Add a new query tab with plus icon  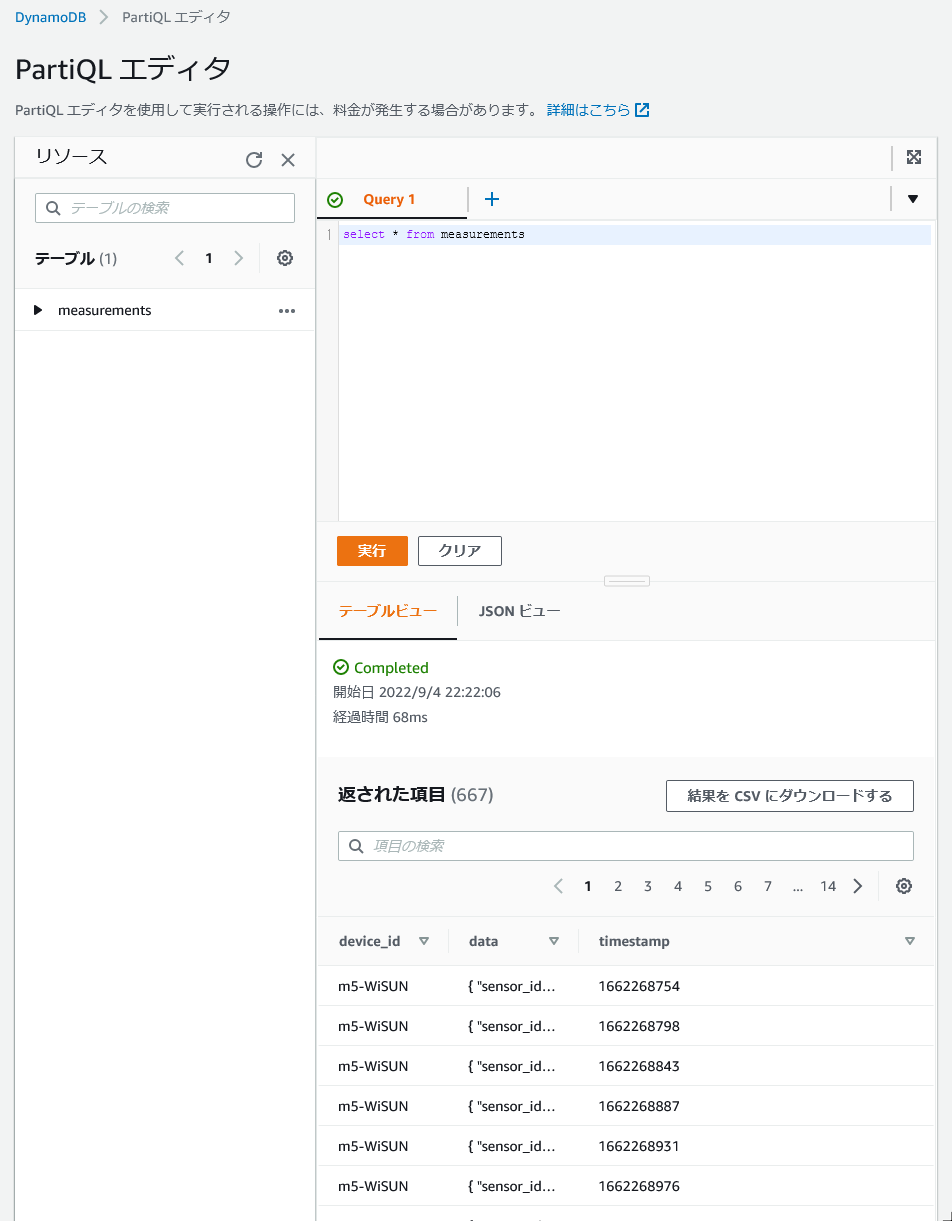pos(492,199)
